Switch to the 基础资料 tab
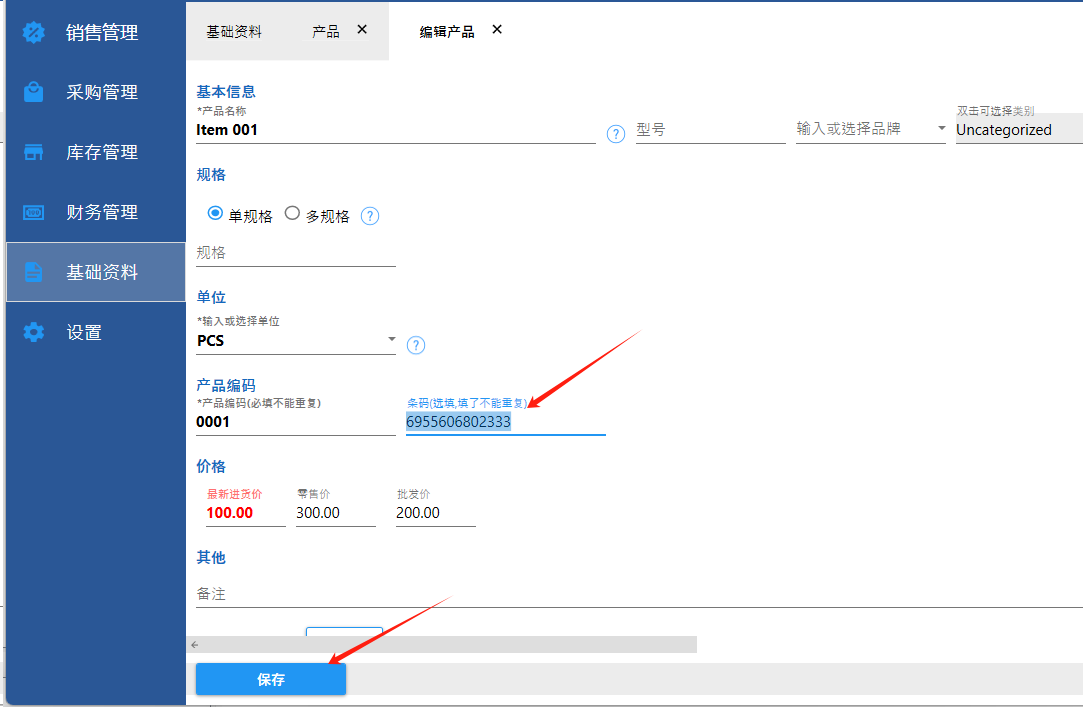Screen dimensions: 1083x707 pos(234,31)
